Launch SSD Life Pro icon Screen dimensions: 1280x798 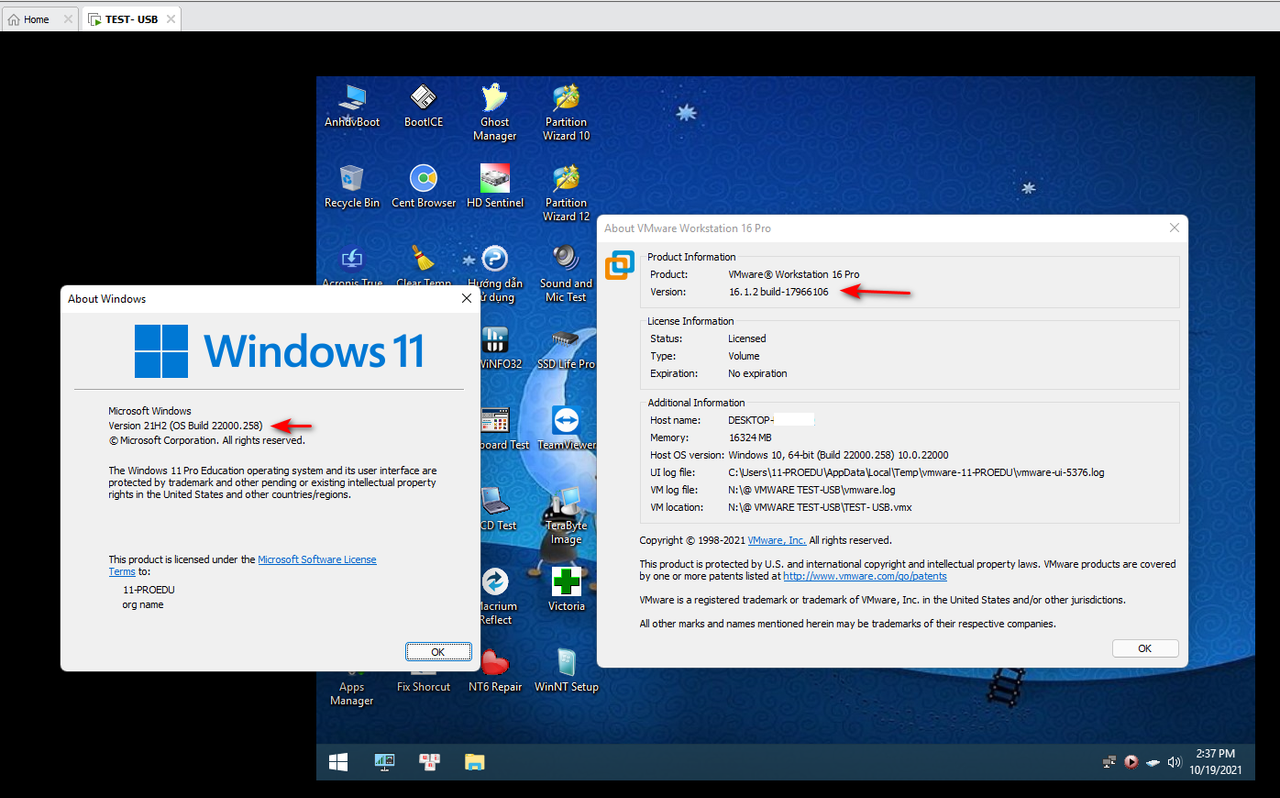click(x=566, y=347)
